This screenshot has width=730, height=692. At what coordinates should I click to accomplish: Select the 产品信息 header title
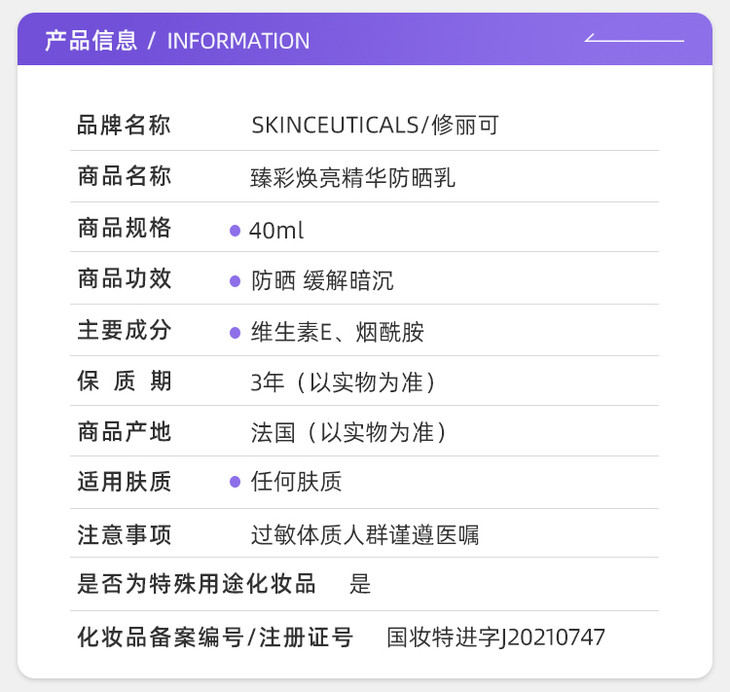point(91,41)
